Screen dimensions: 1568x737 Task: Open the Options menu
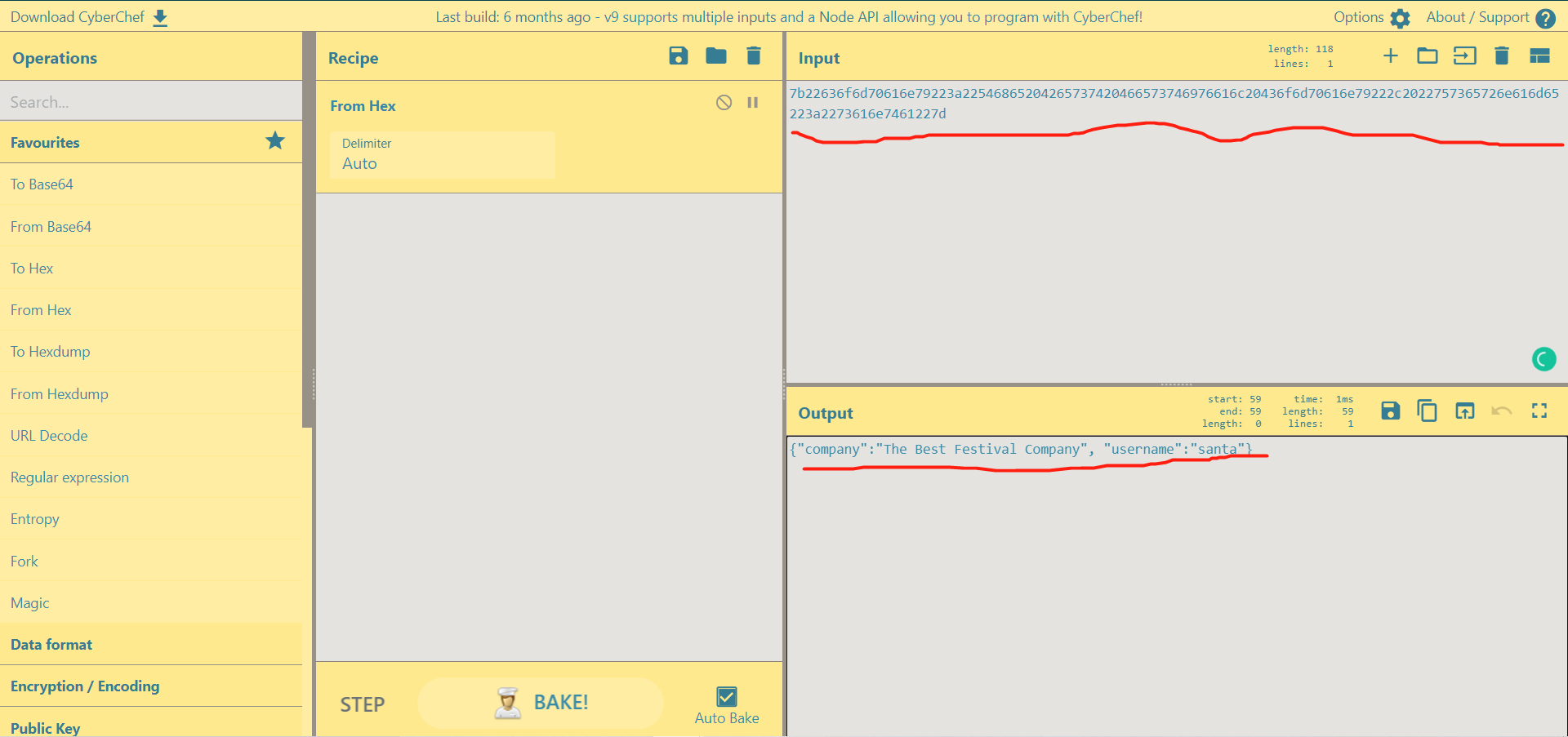[x=1371, y=17]
